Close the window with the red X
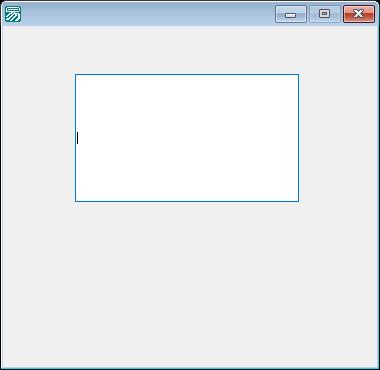Screen dimensions: 380x370 click(359, 14)
